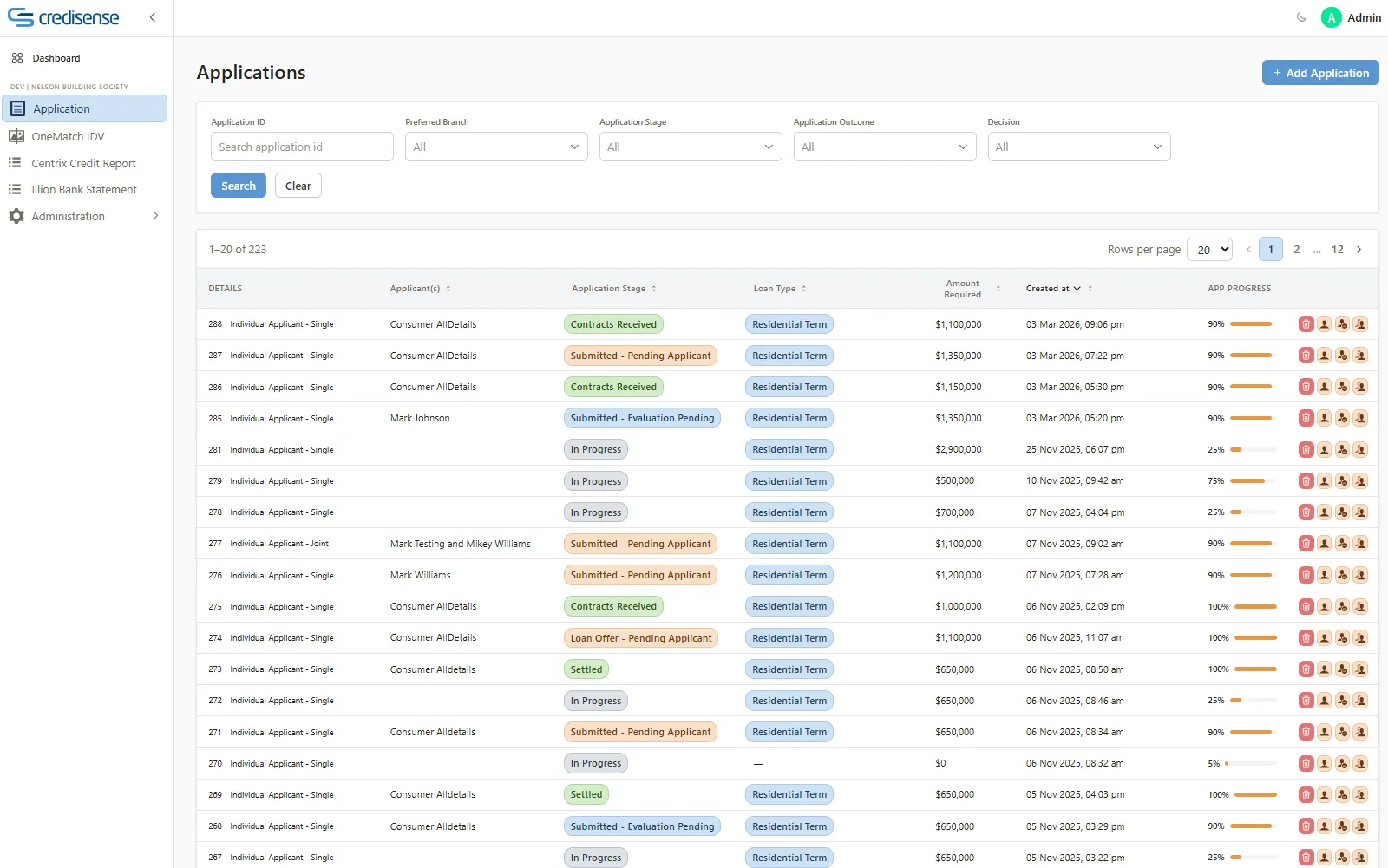The image size is (1388, 868).
Task: Click Mark Johnson applicant name
Action: [x=420, y=418]
